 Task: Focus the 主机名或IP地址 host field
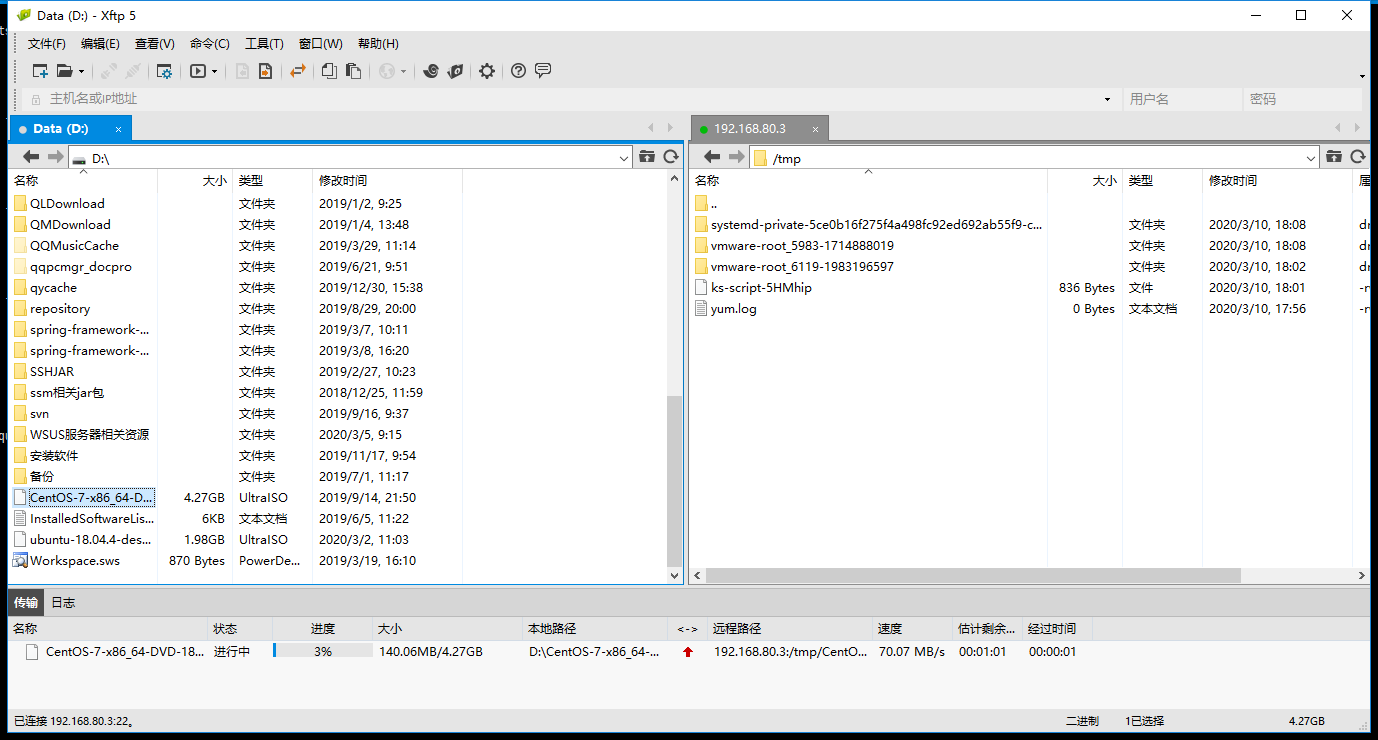tap(570, 99)
